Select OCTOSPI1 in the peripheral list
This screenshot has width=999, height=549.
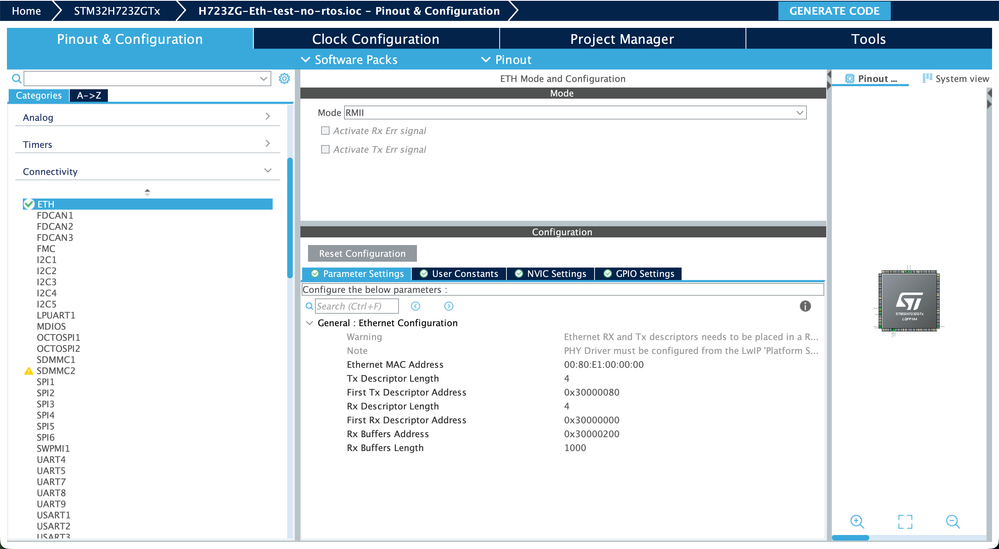point(59,338)
